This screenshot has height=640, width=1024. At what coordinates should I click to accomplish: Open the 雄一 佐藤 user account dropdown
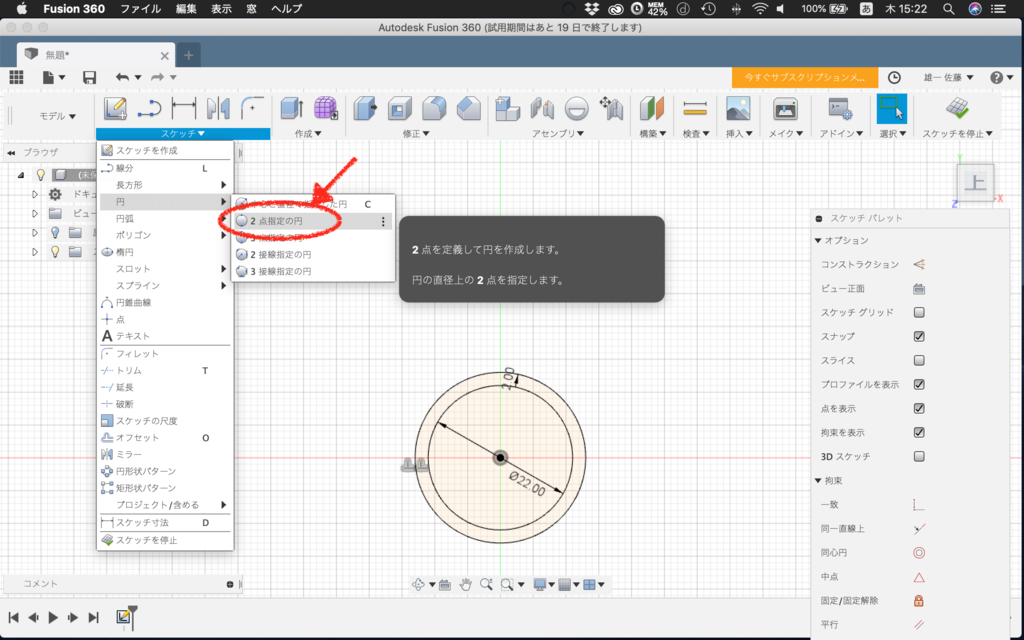(x=948, y=77)
